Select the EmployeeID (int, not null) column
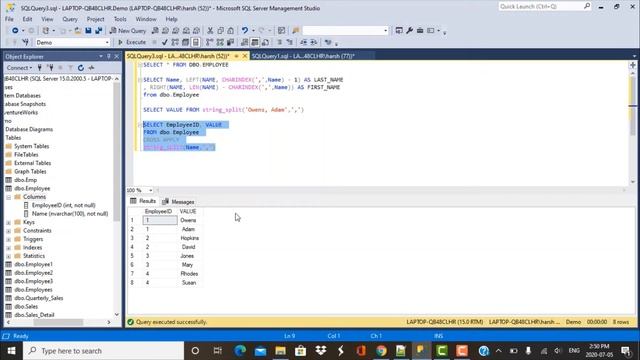Viewport: 640px width, 360px height. 63,205
